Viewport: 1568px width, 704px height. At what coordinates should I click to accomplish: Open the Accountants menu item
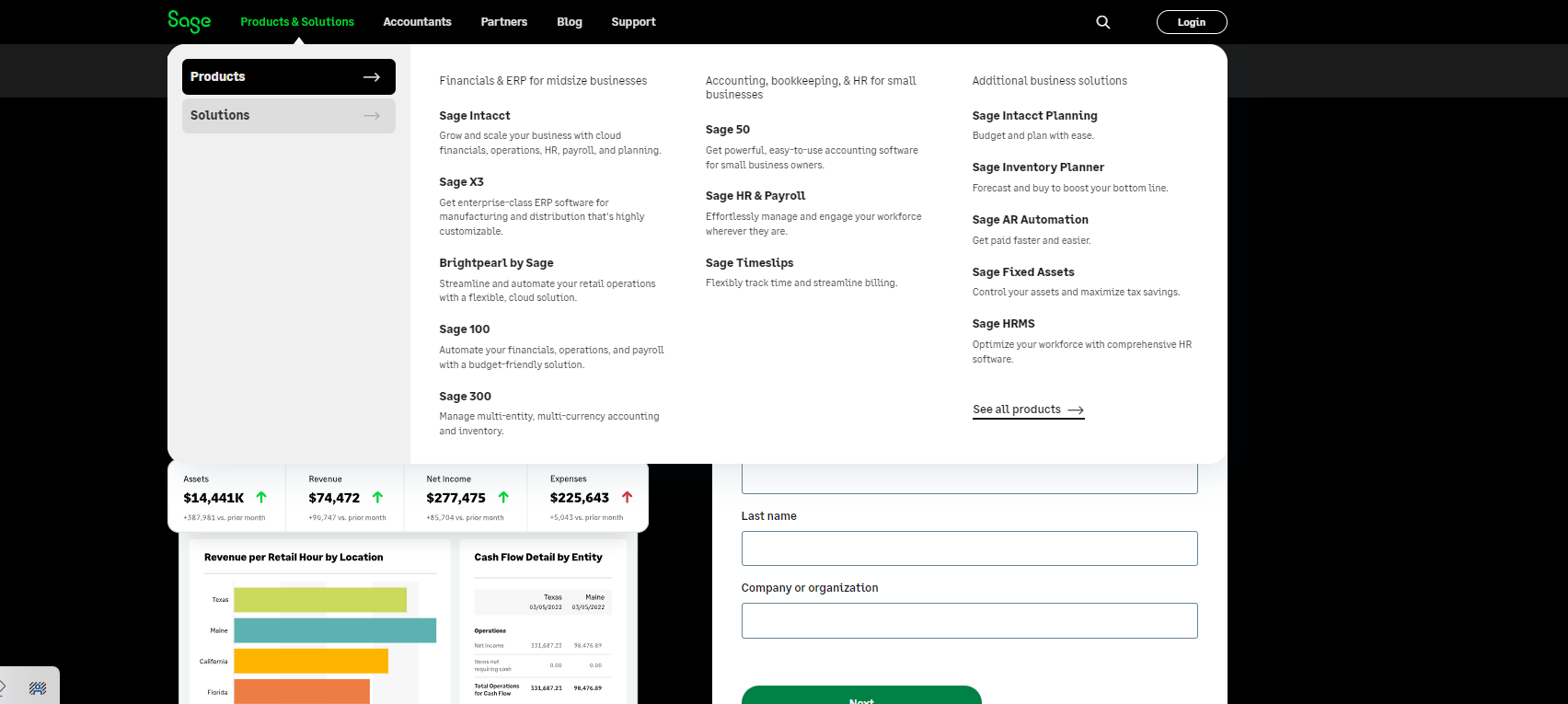[x=417, y=22]
